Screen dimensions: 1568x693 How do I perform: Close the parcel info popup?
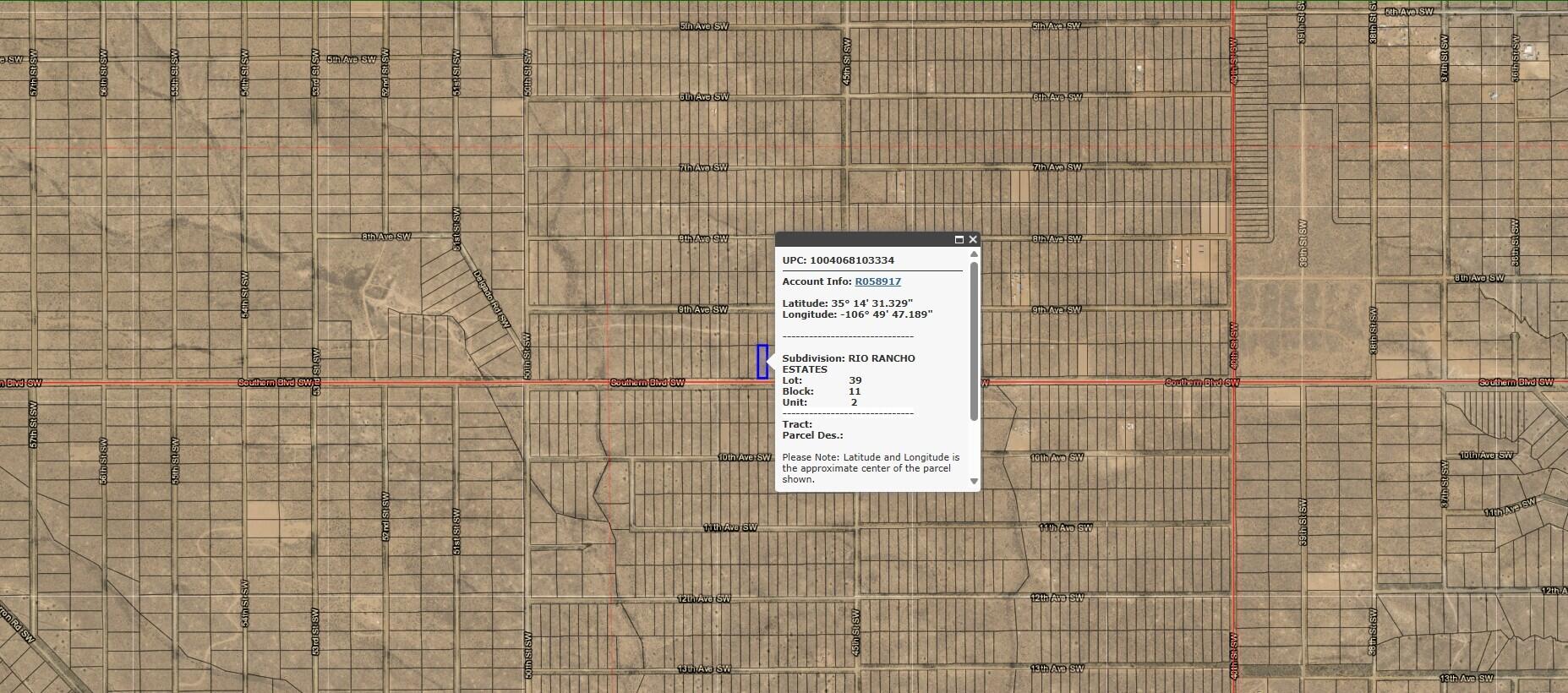tap(973, 240)
